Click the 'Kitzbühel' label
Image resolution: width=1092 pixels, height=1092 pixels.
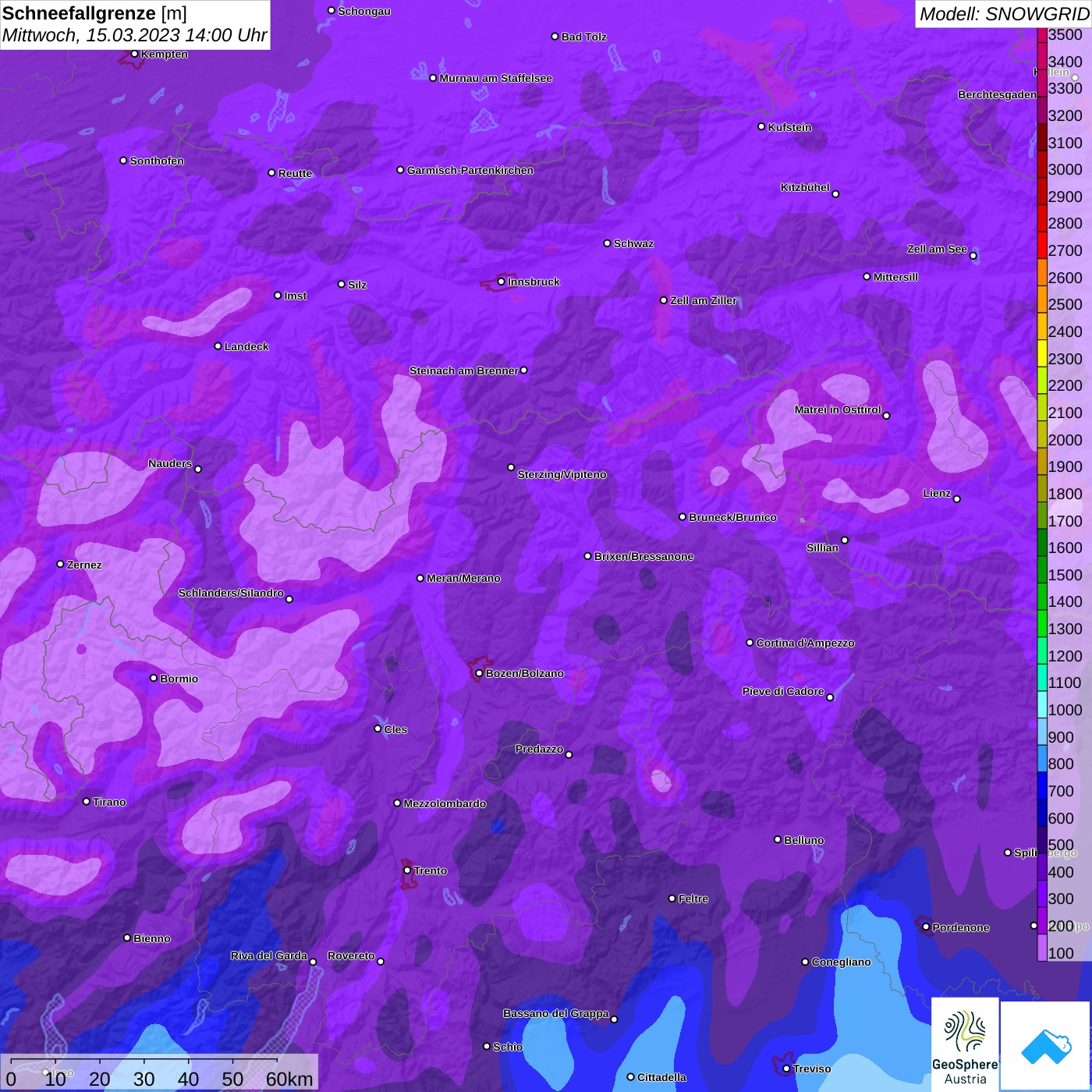805,187
